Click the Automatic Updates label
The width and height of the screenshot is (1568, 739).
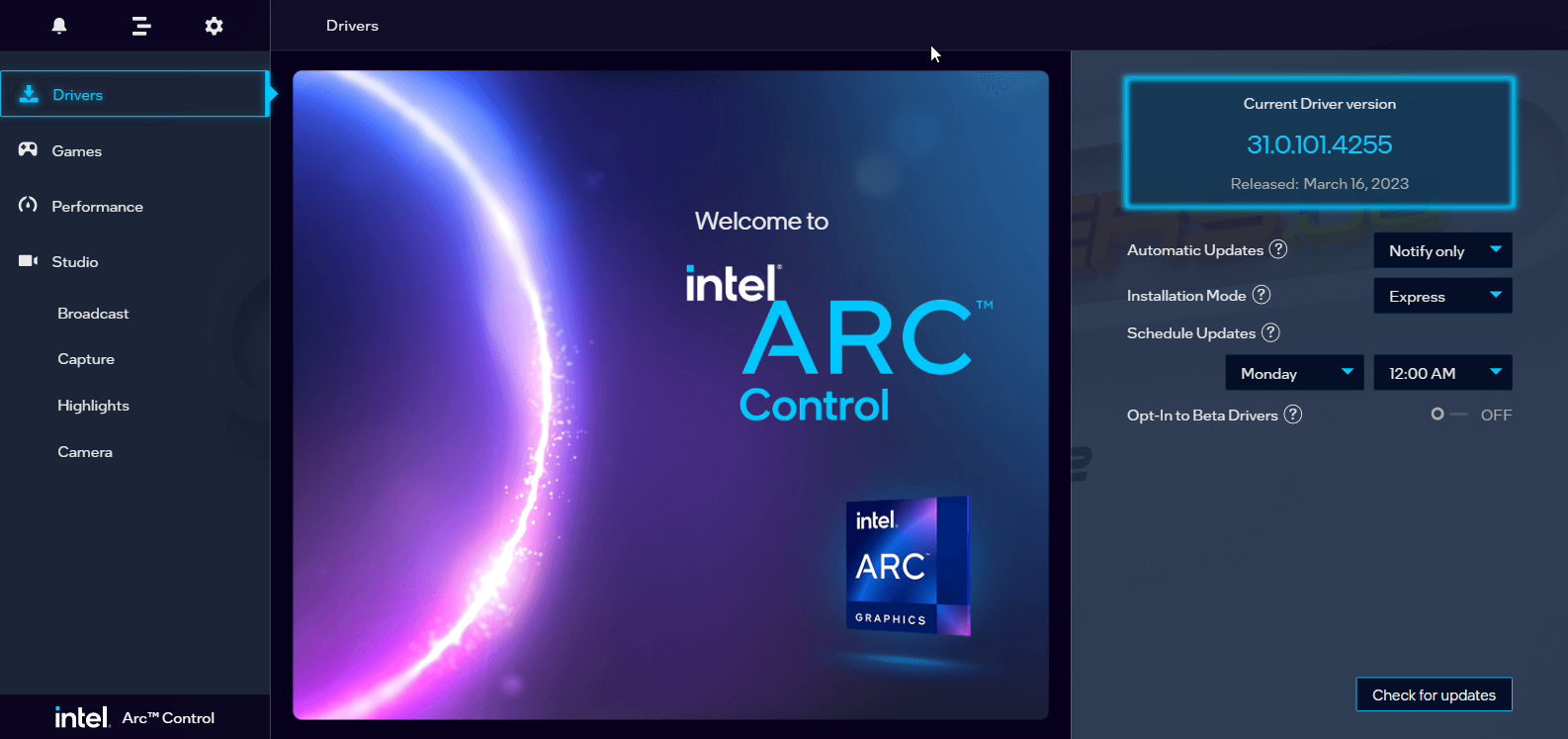click(1195, 250)
